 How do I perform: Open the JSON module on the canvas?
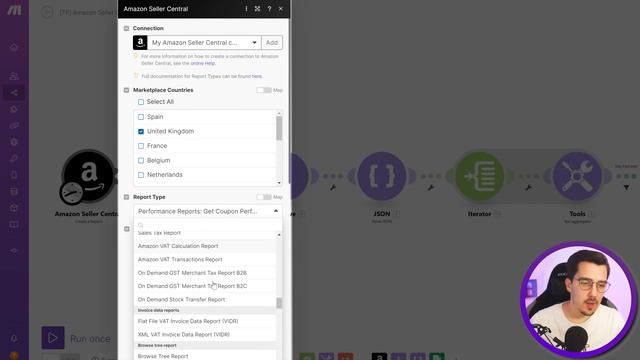pyautogui.click(x=382, y=176)
